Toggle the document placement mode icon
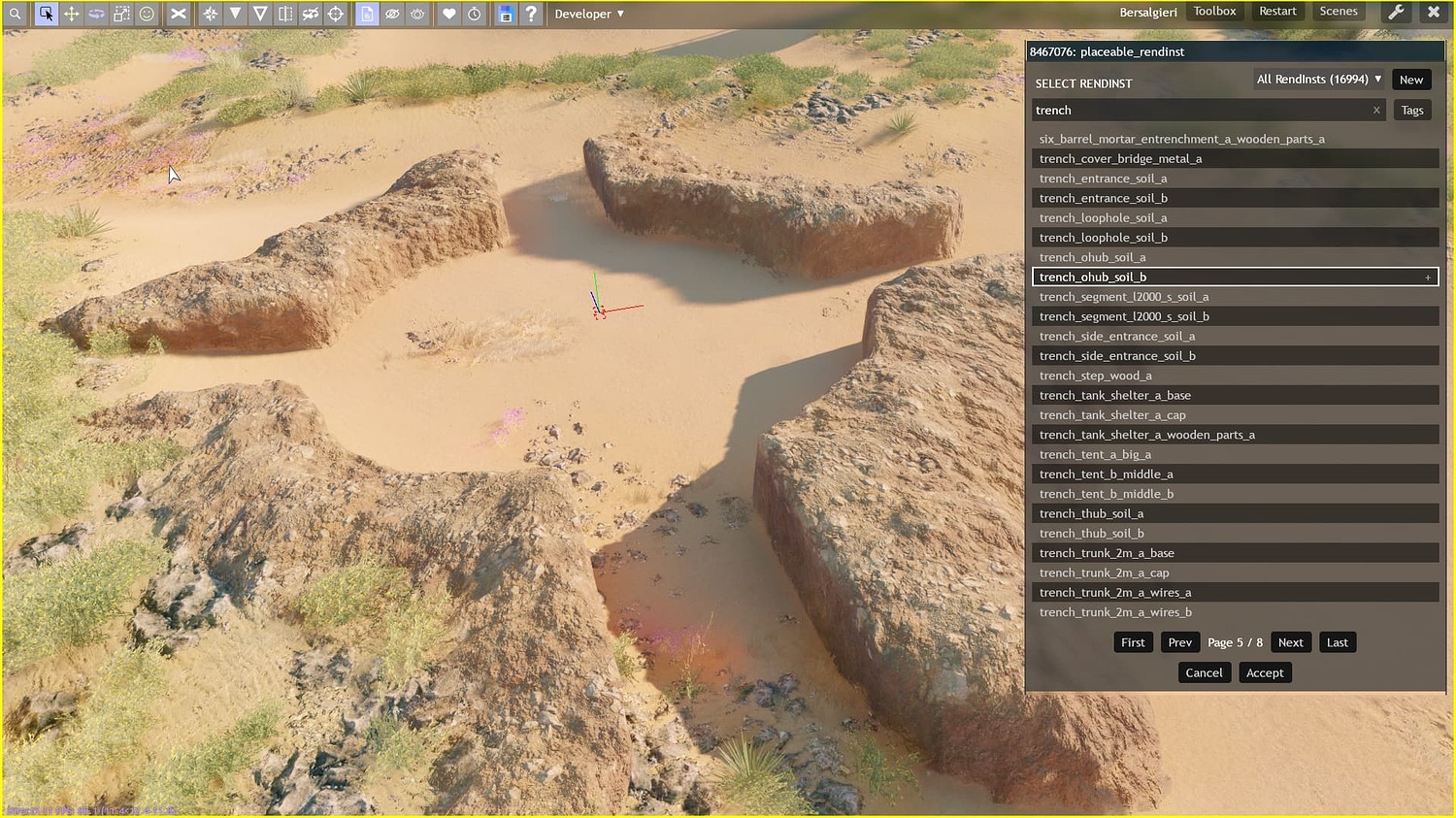 coord(367,14)
